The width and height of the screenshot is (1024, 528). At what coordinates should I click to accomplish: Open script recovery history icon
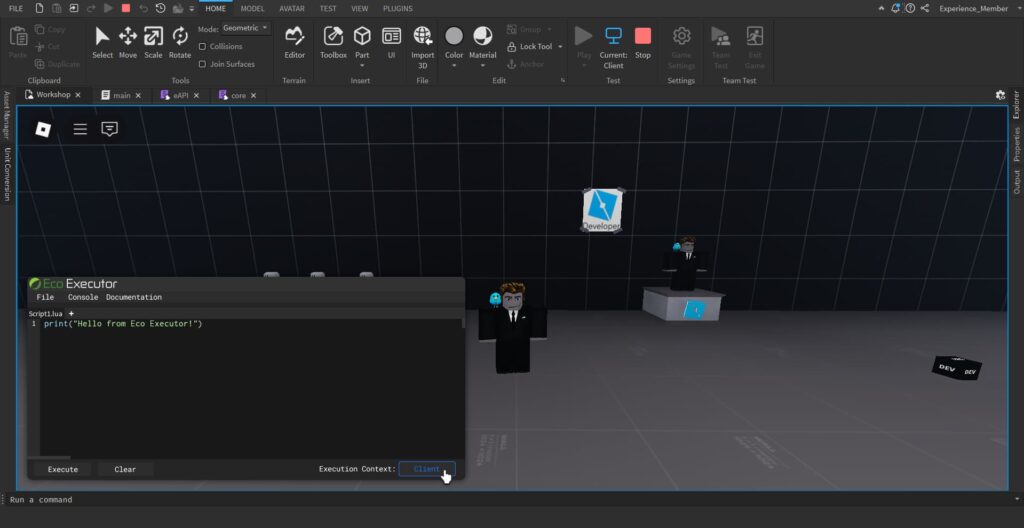point(161,8)
